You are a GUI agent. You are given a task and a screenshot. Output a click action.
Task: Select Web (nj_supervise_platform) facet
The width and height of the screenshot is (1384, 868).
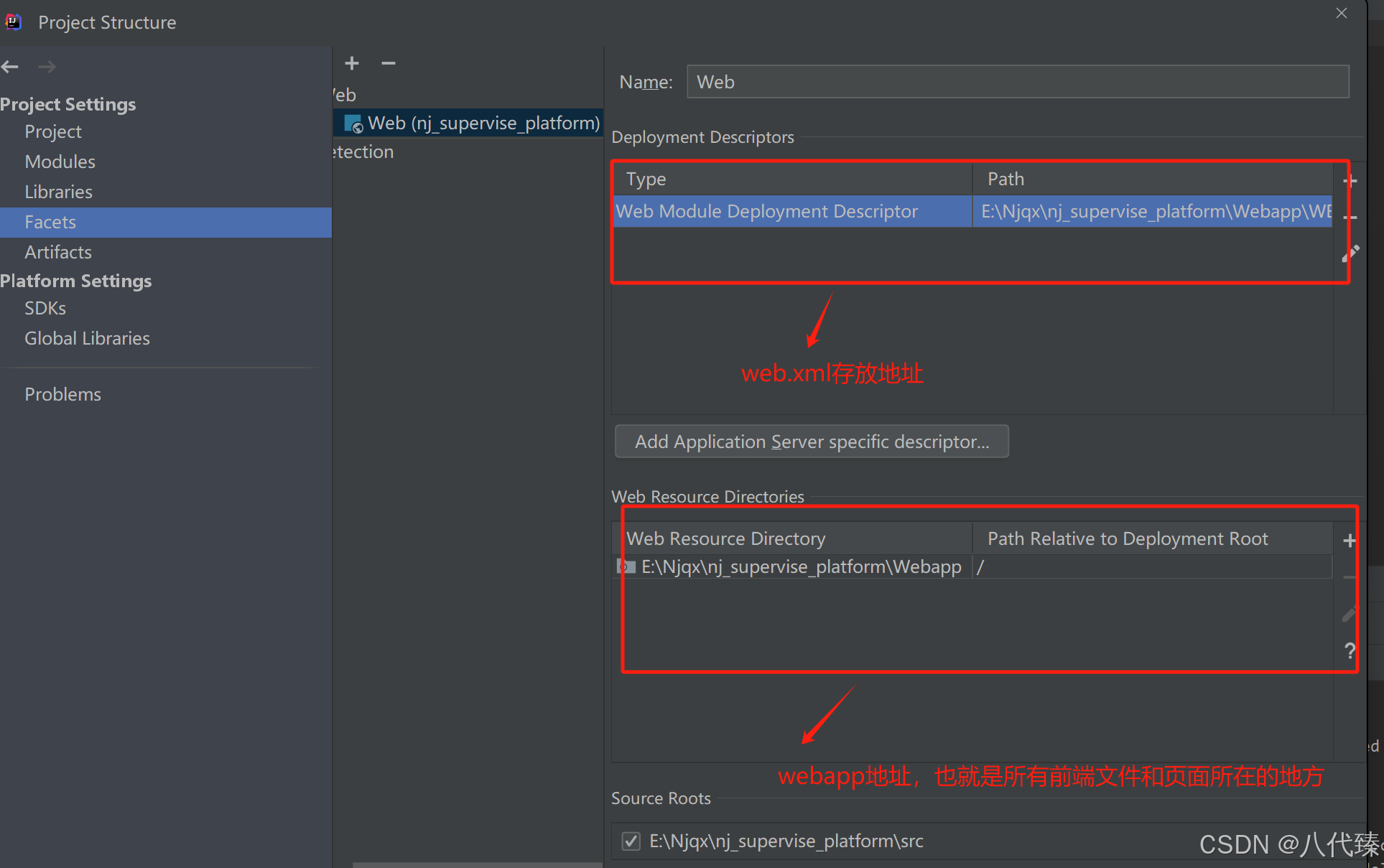click(483, 123)
